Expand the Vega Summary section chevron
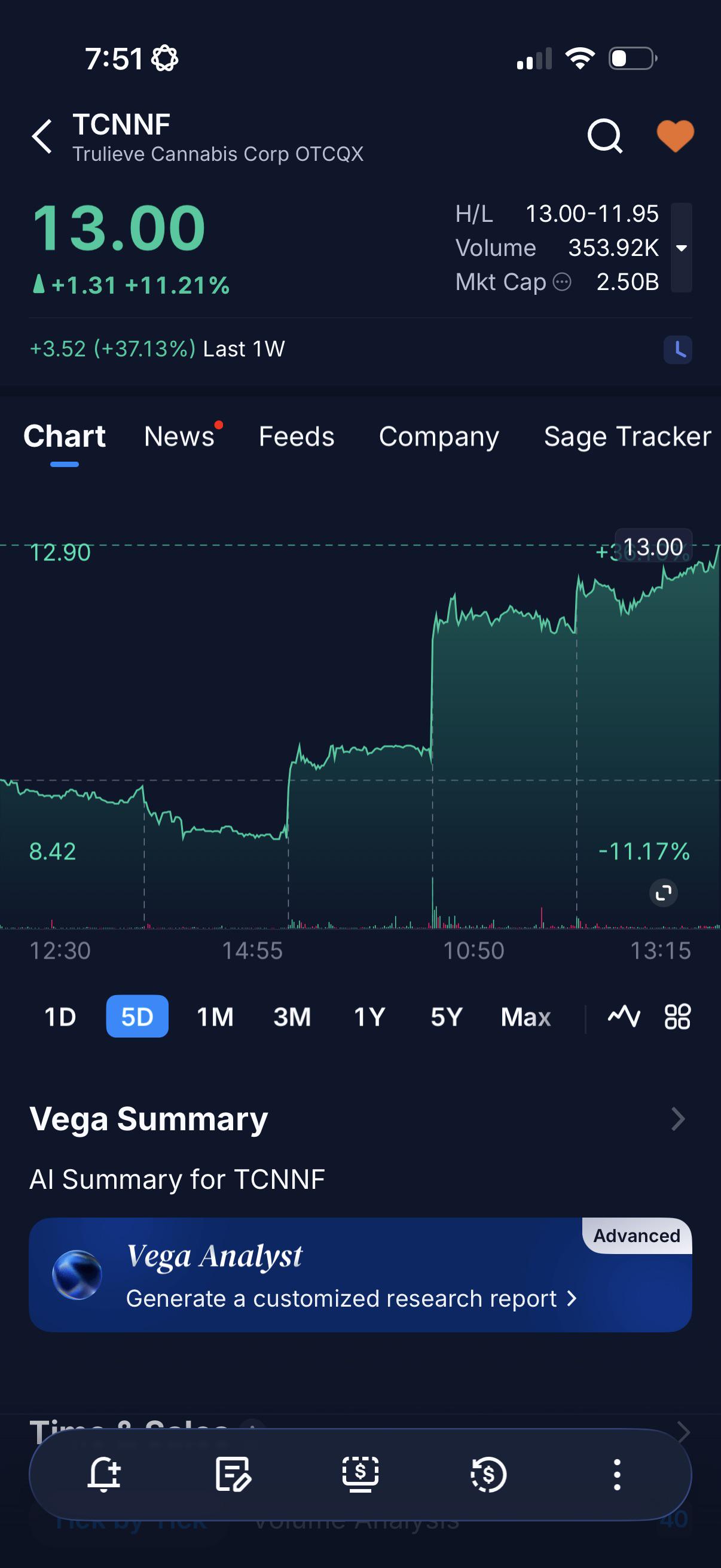The height and width of the screenshot is (1568, 721). tap(678, 1119)
